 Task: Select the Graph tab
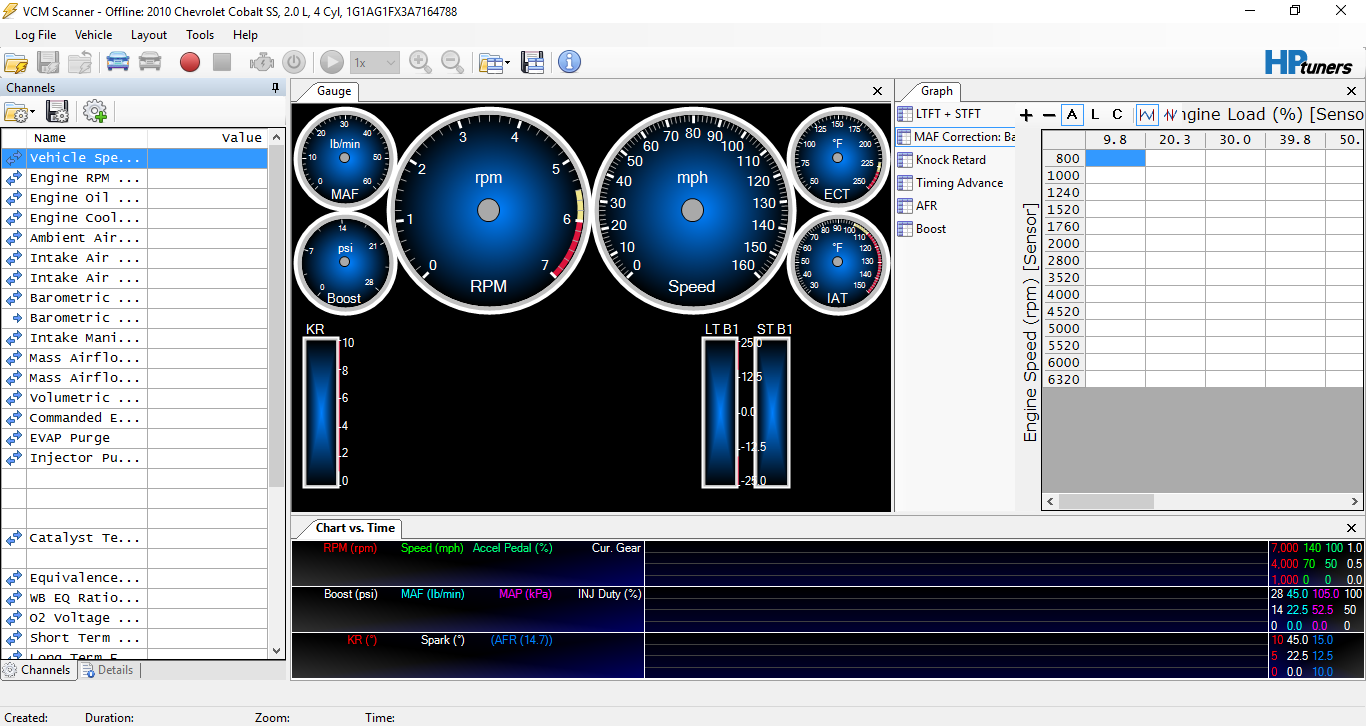pyautogui.click(x=937, y=91)
